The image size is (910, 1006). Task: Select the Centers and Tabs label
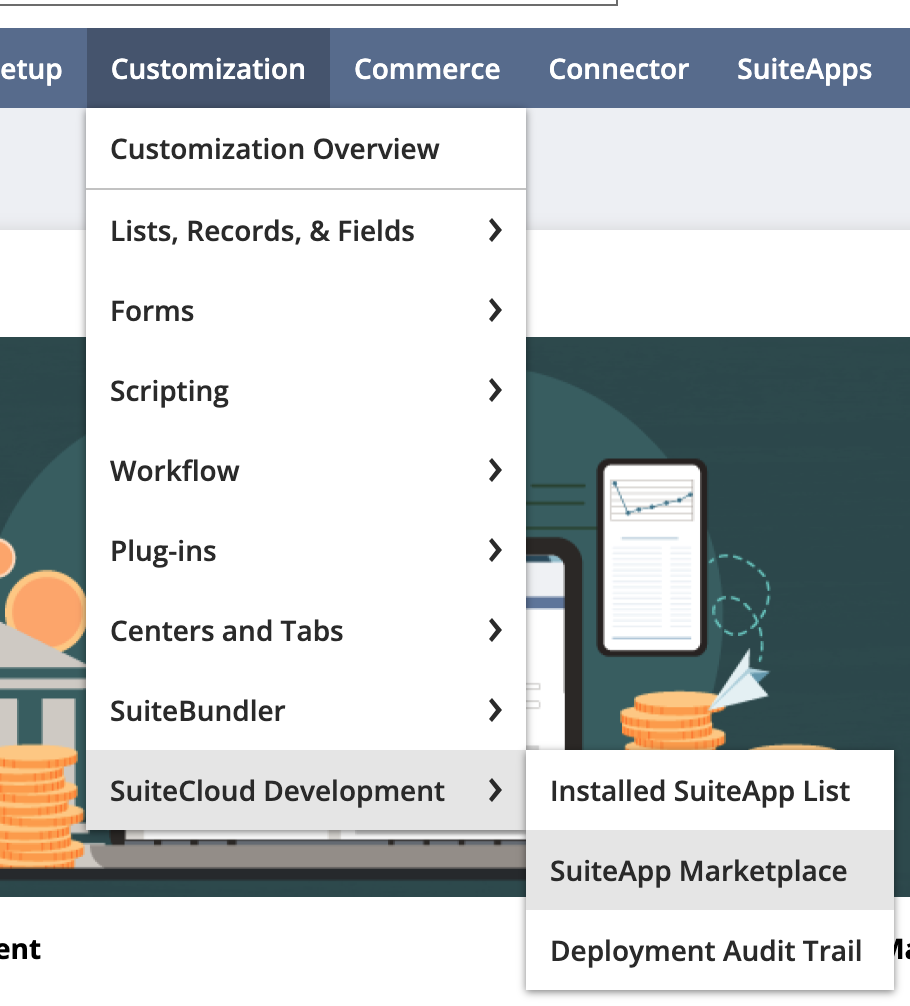tap(227, 631)
